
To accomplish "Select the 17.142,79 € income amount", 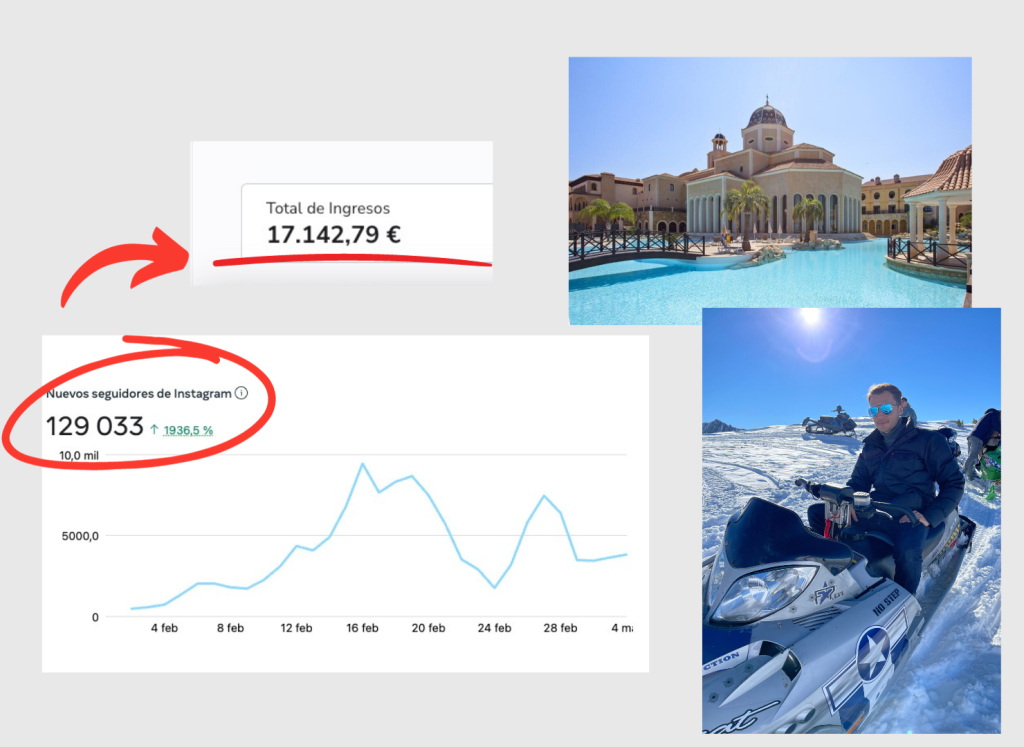I will click(331, 235).
